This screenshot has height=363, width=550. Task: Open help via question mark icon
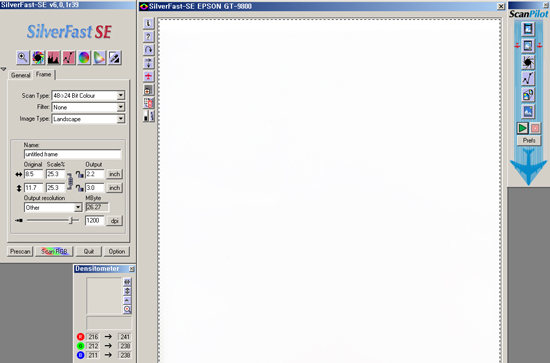148,36
